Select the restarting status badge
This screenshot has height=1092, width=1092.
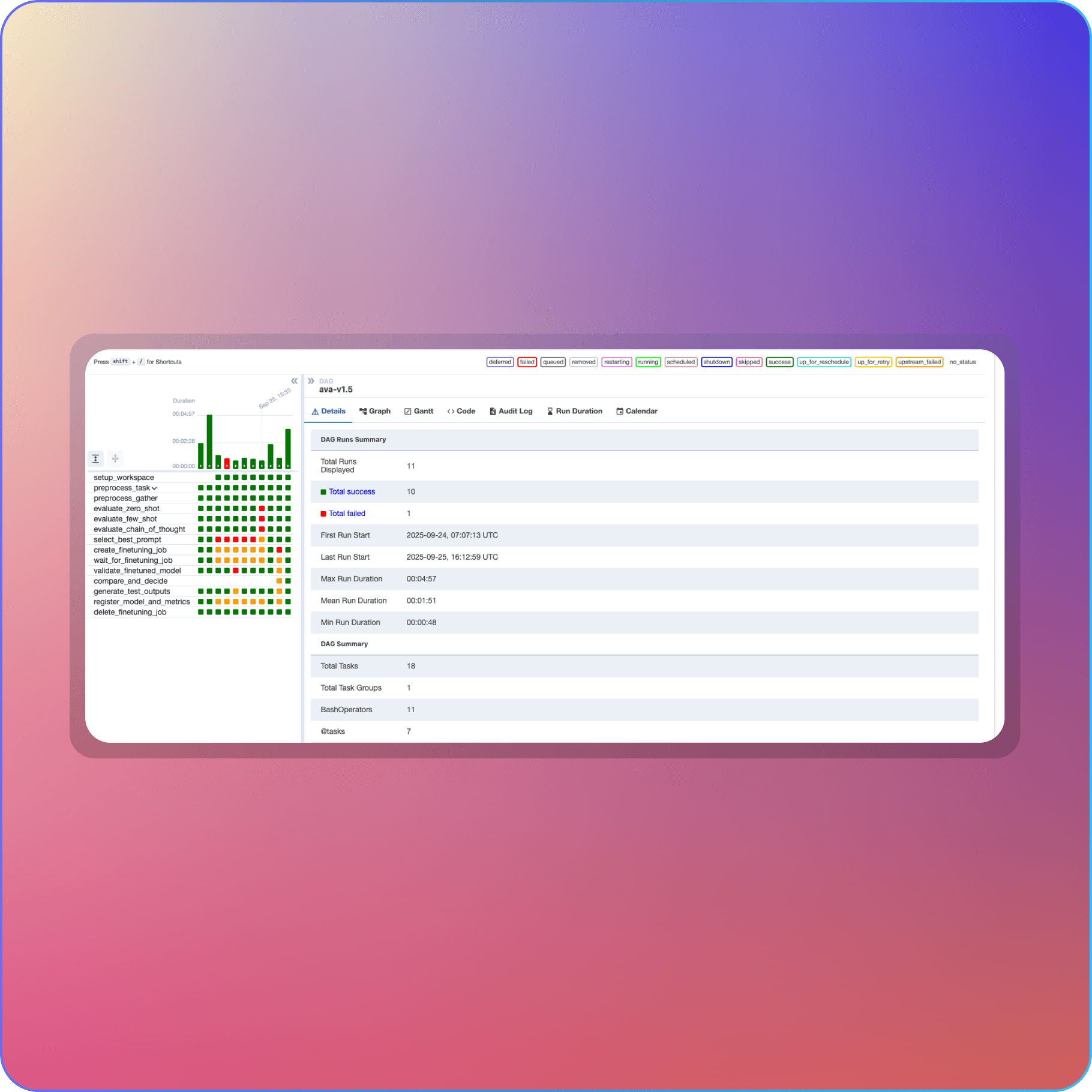(x=617, y=362)
